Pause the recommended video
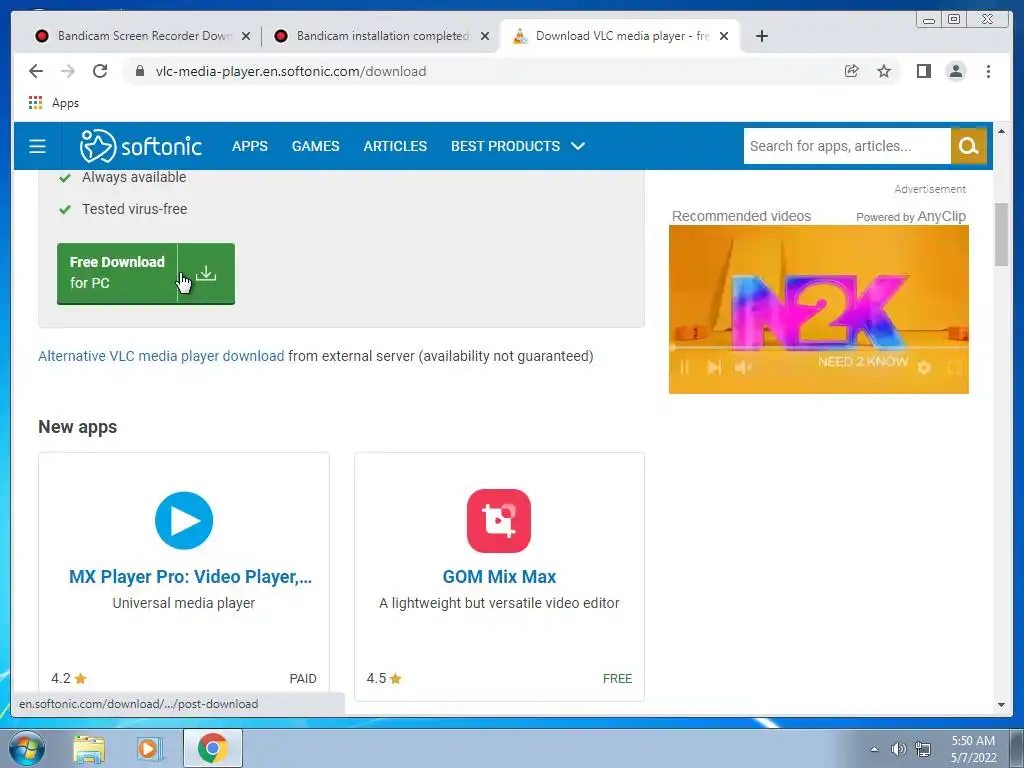The width and height of the screenshot is (1024, 768). 684,367
